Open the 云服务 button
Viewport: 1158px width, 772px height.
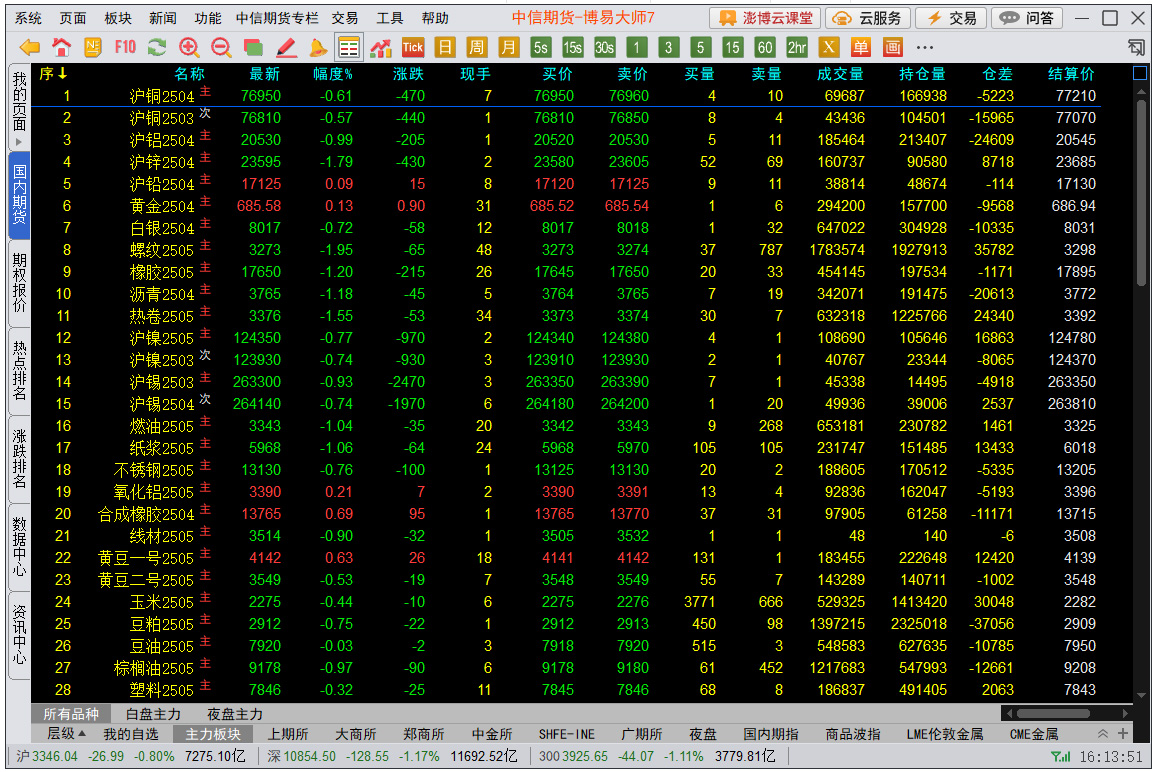click(868, 18)
